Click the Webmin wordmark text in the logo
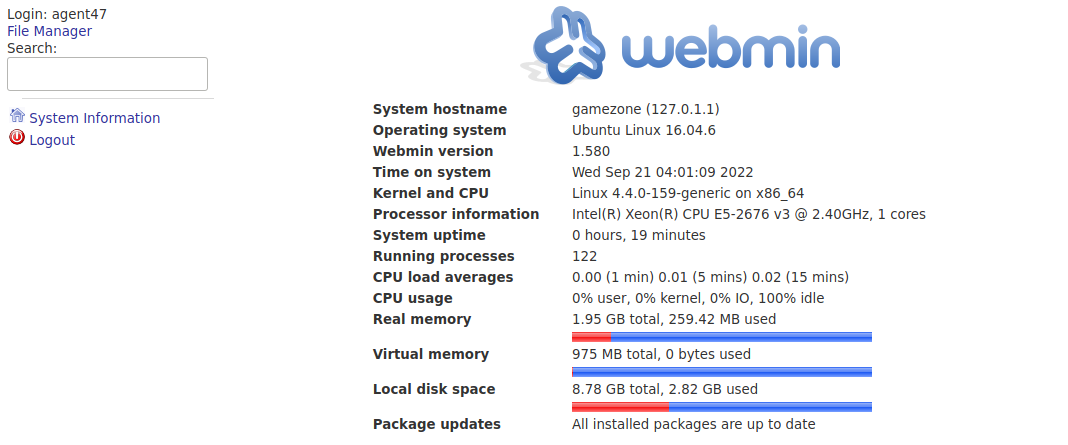The width and height of the screenshot is (1068, 445). point(731,50)
